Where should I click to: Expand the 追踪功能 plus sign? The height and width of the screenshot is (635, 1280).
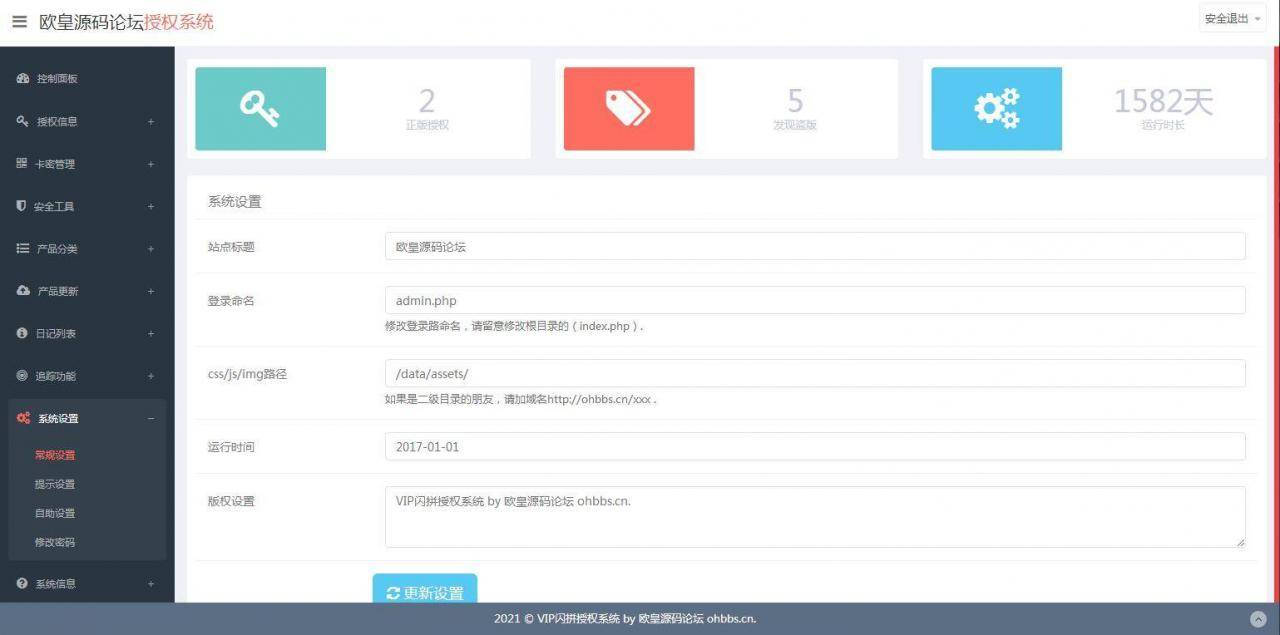pos(151,377)
